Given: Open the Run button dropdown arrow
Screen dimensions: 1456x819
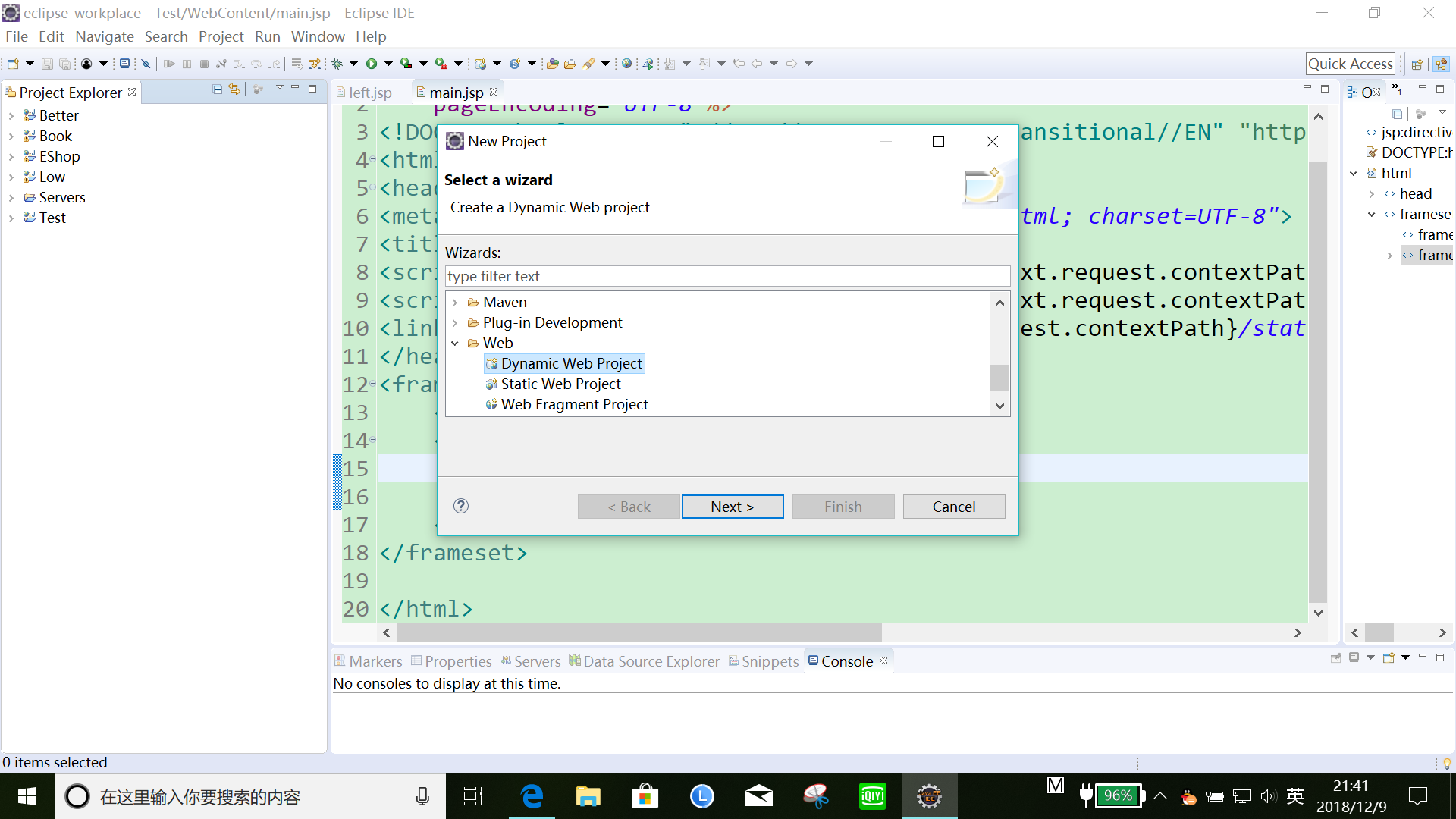Looking at the screenshot, I should click(388, 64).
